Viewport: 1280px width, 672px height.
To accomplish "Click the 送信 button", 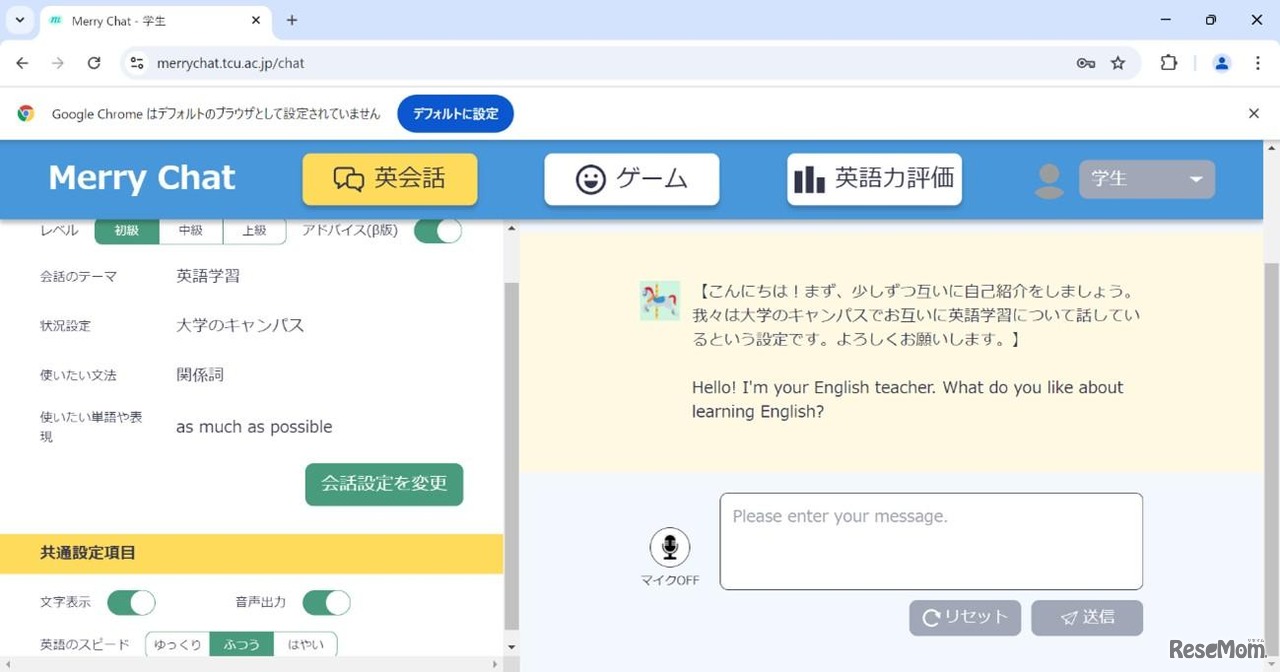I will click(x=1087, y=617).
